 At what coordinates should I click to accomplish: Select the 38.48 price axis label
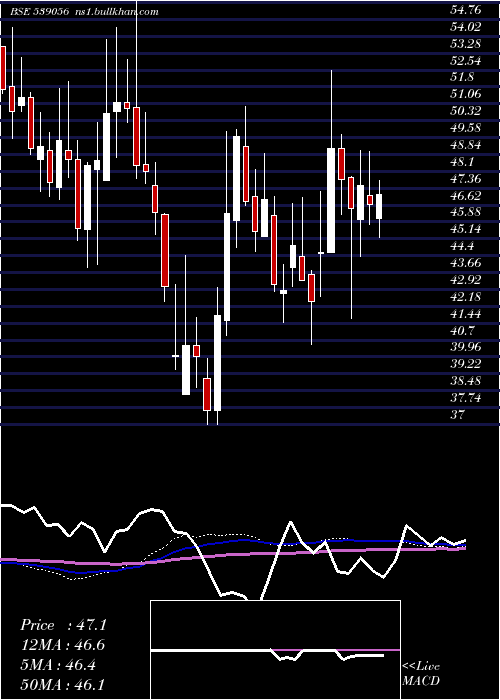tap(466, 382)
